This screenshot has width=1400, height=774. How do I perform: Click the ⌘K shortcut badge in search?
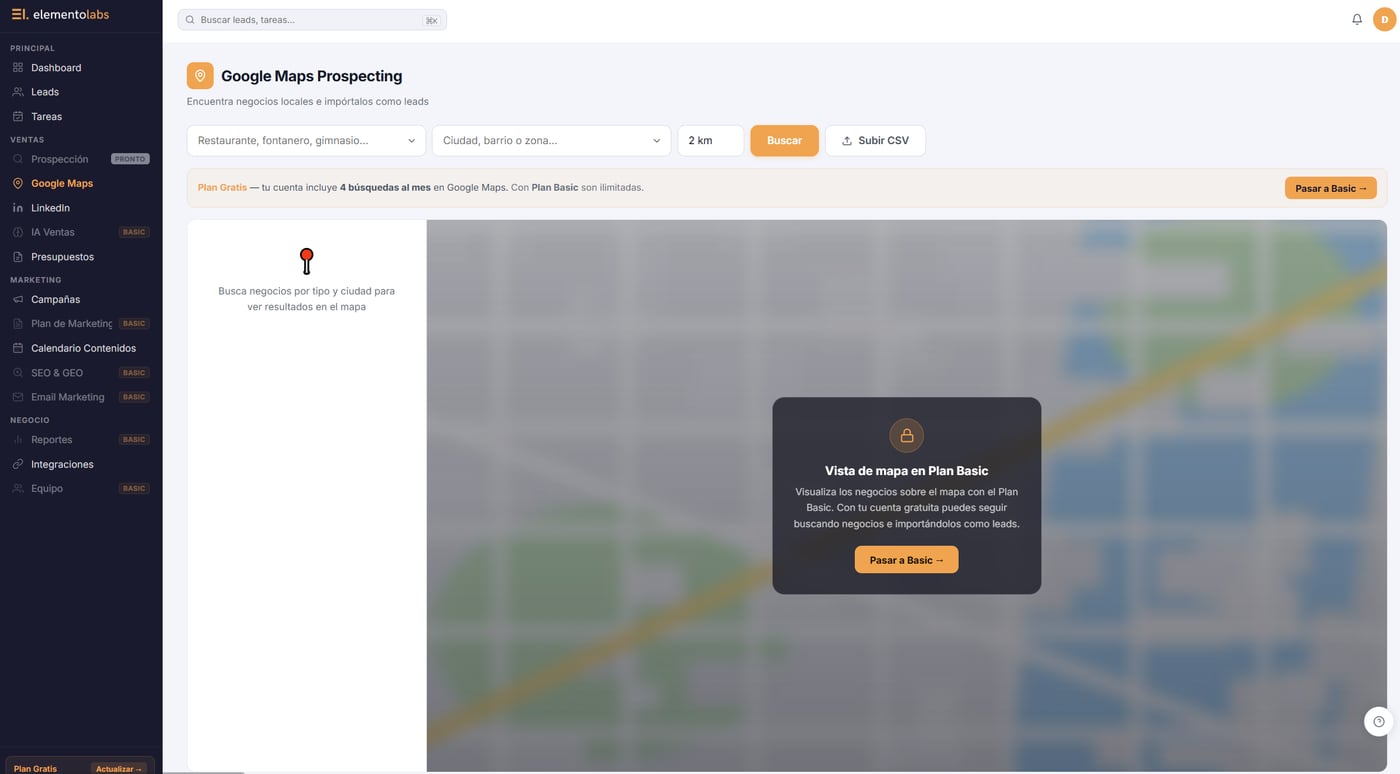[x=431, y=20]
